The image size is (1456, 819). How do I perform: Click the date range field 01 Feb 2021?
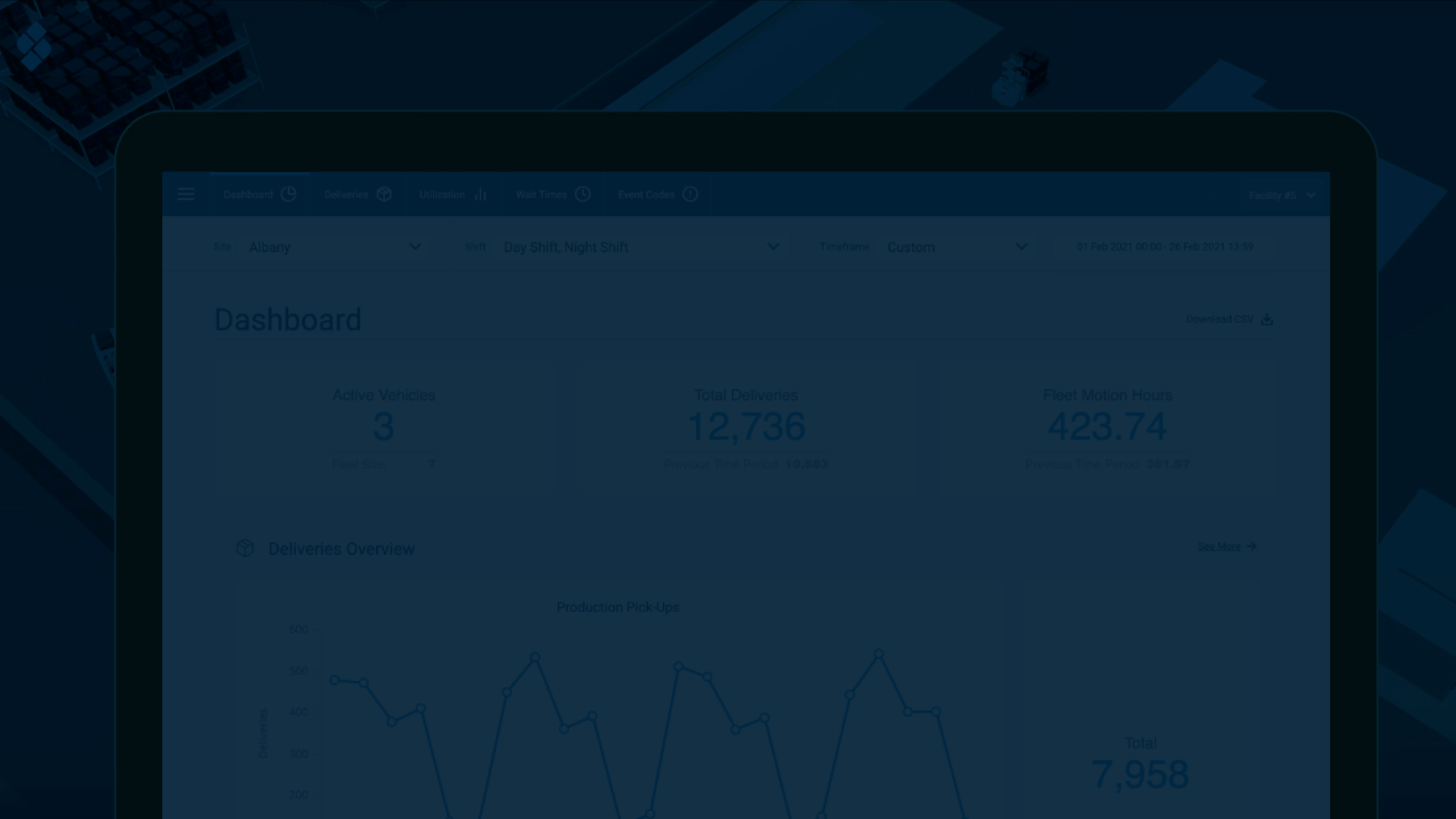coord(1165,246)
